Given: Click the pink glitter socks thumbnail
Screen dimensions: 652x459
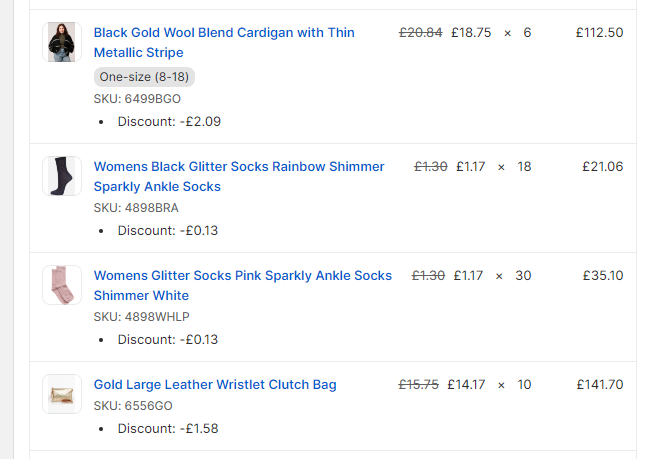Looking at the screenshot, I should [x=61, y=285].
